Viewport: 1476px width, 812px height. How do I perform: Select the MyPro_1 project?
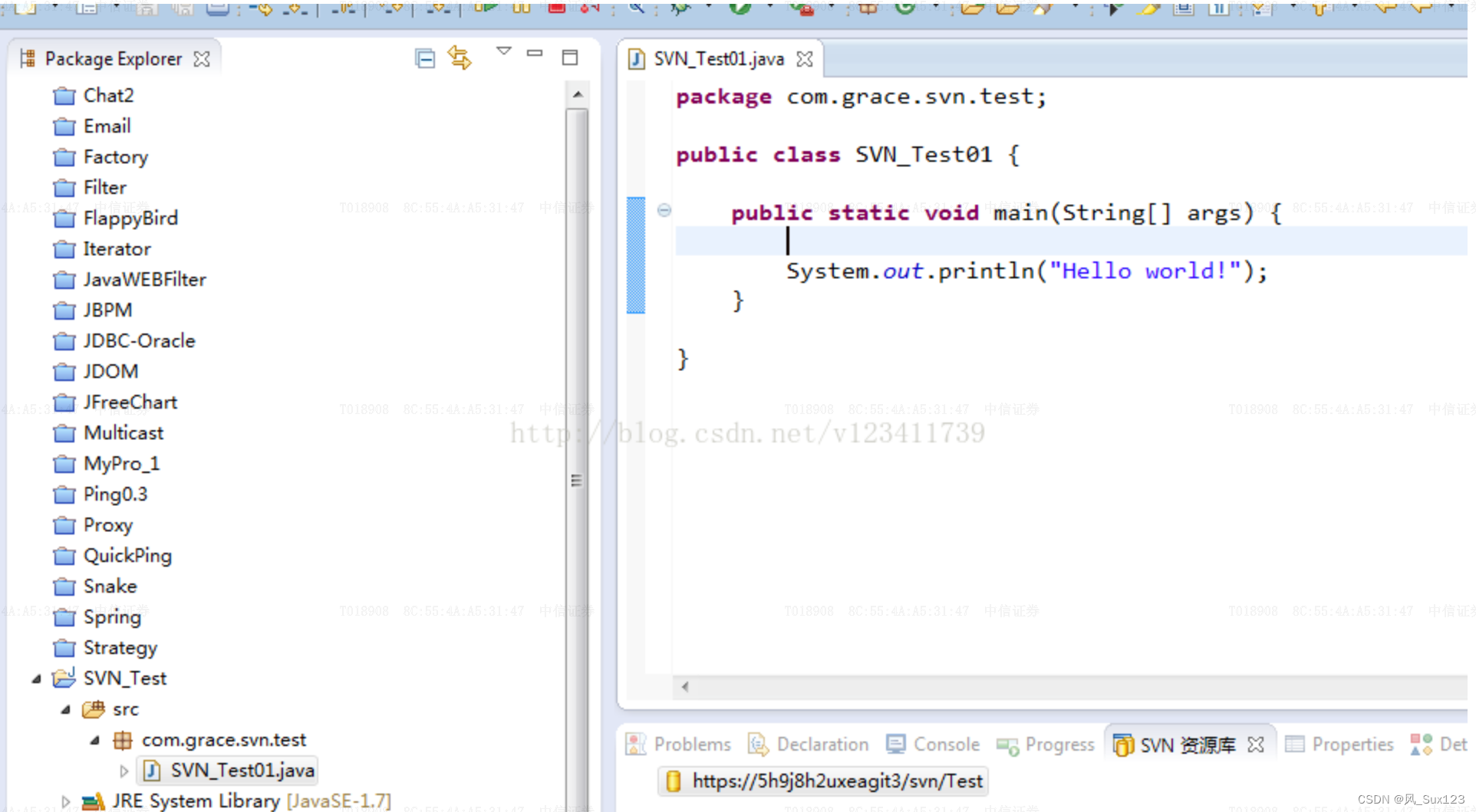pyautogui.click(x=121, y=464)
